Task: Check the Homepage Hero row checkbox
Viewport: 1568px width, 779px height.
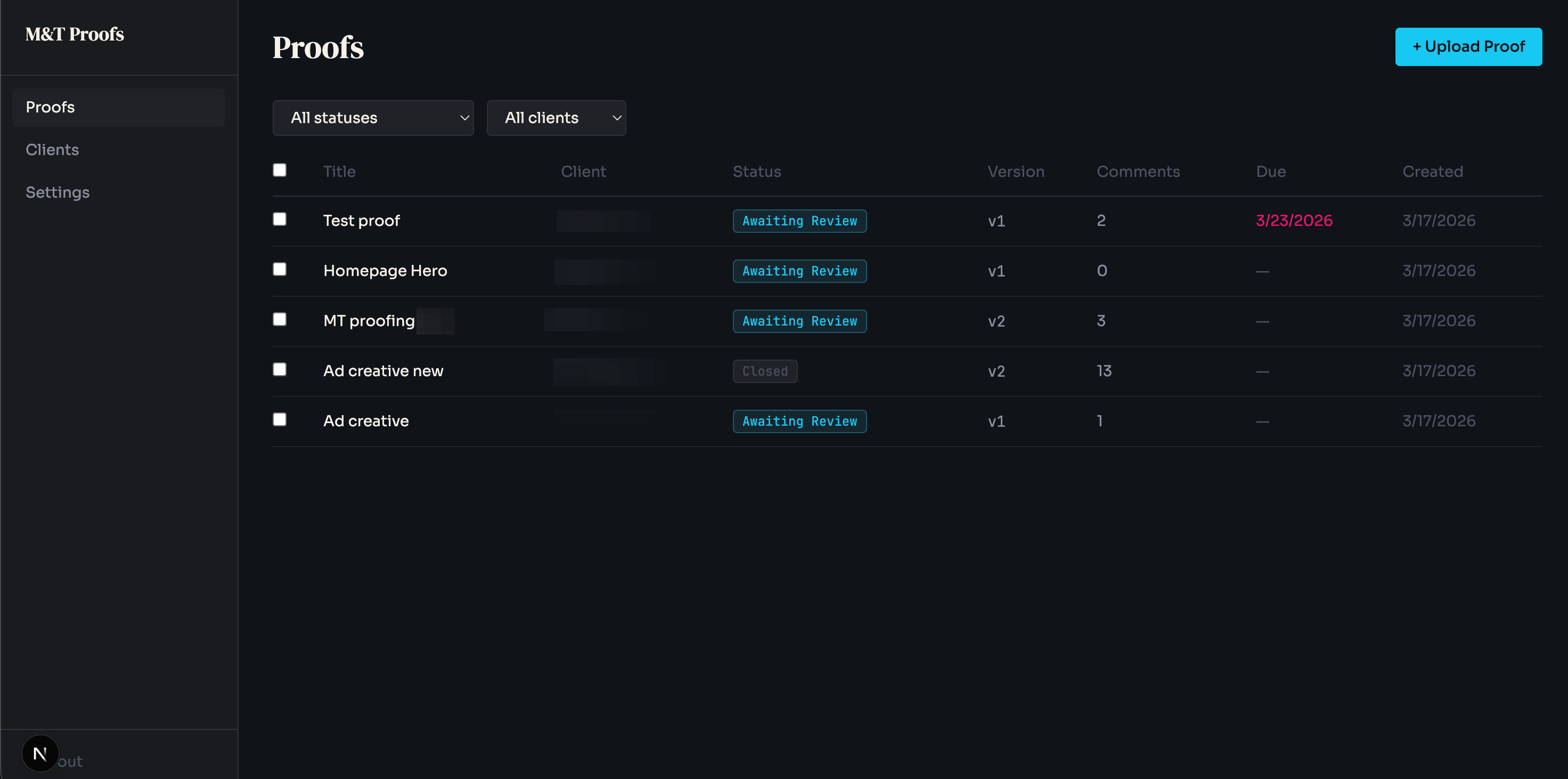Action: coord(280,269)
